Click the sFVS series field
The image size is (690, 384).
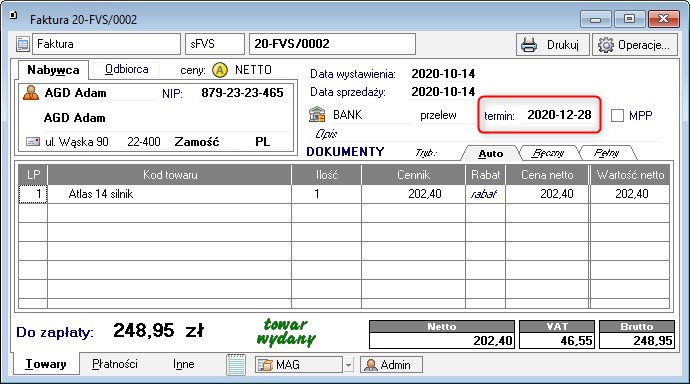215,44
